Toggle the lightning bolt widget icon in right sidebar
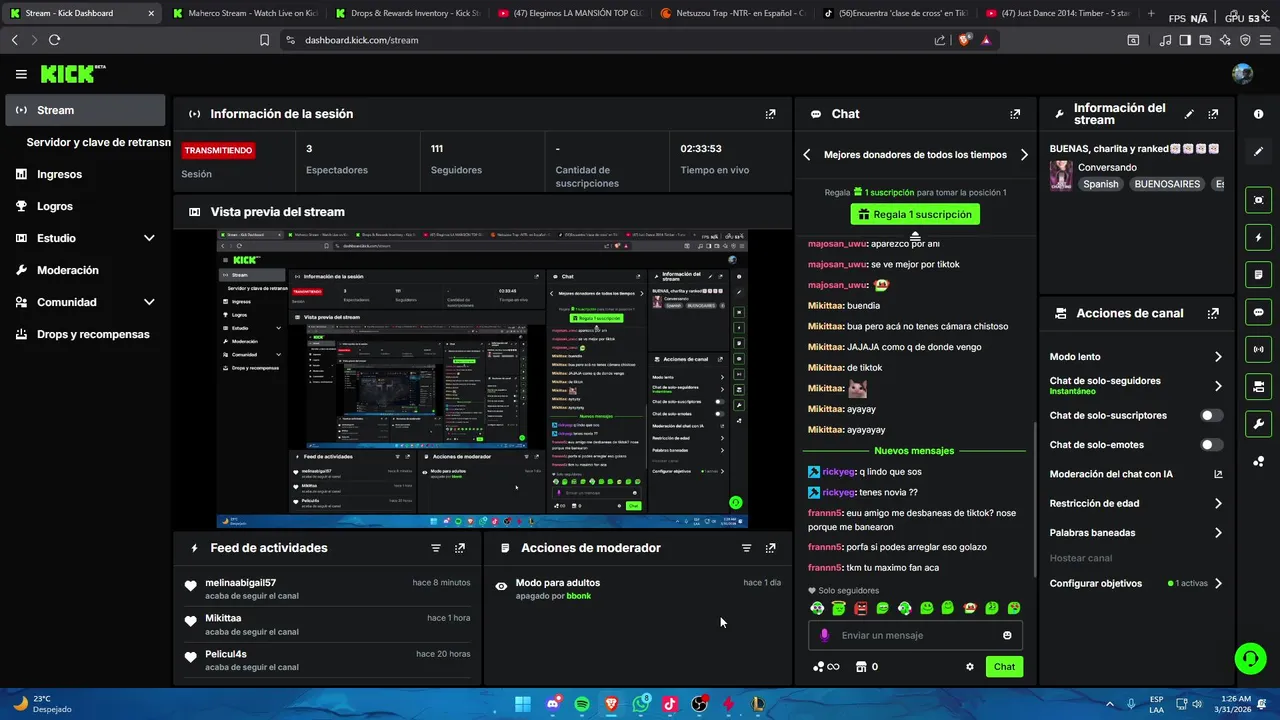Screen dimensions: 1280x720 pyautogui.click(x=1259, y=238)
